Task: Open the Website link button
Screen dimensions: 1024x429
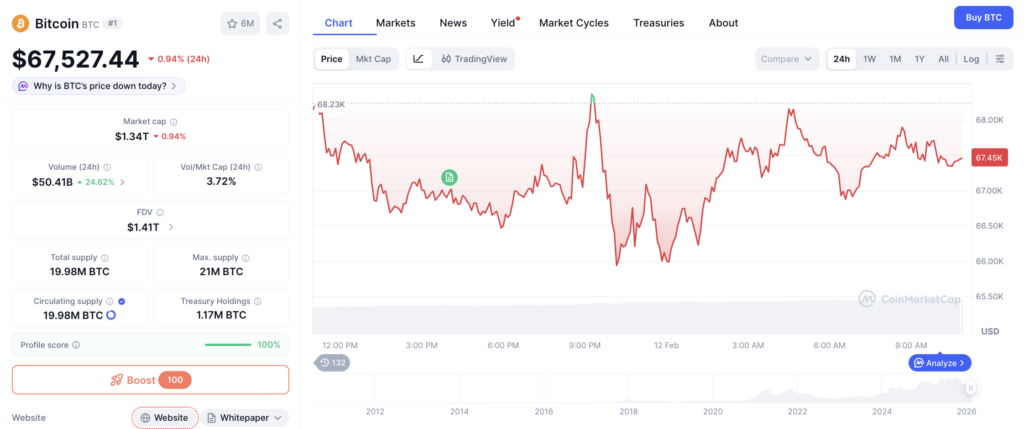Action: click(165, 418)
